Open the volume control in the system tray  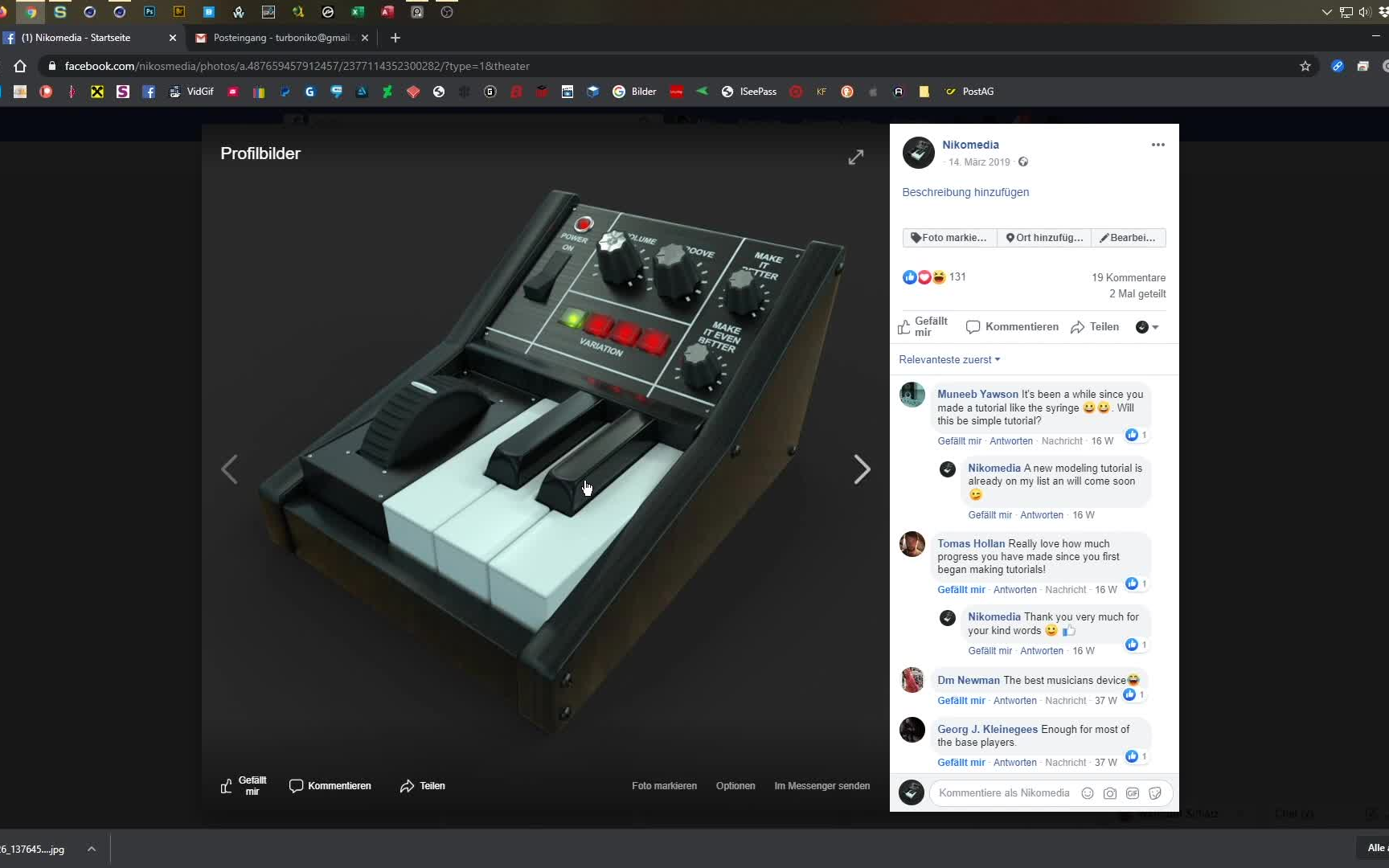pos(1364,12)
